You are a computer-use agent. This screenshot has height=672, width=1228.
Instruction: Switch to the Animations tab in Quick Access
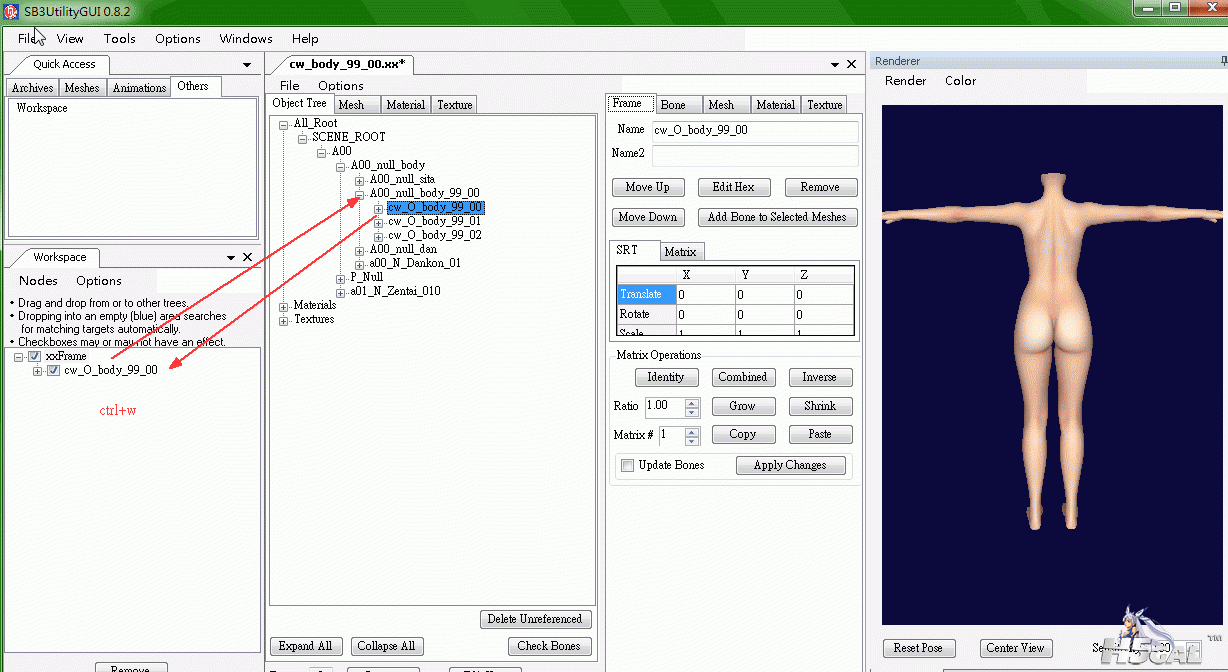point(139,88)
